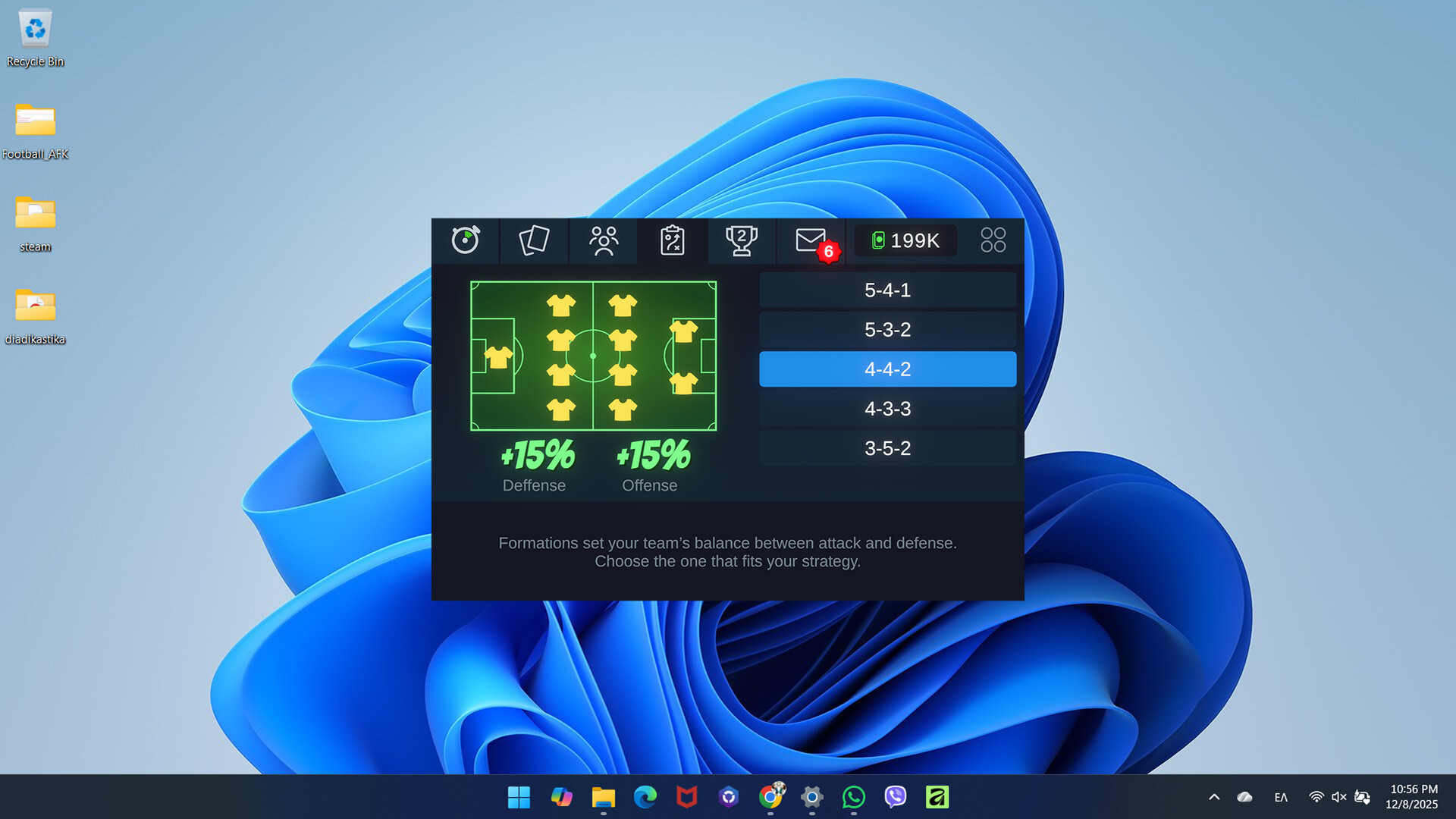Click the green banknote currency icon
Viewport: 1456px width, 819px height.
point(878,240)
